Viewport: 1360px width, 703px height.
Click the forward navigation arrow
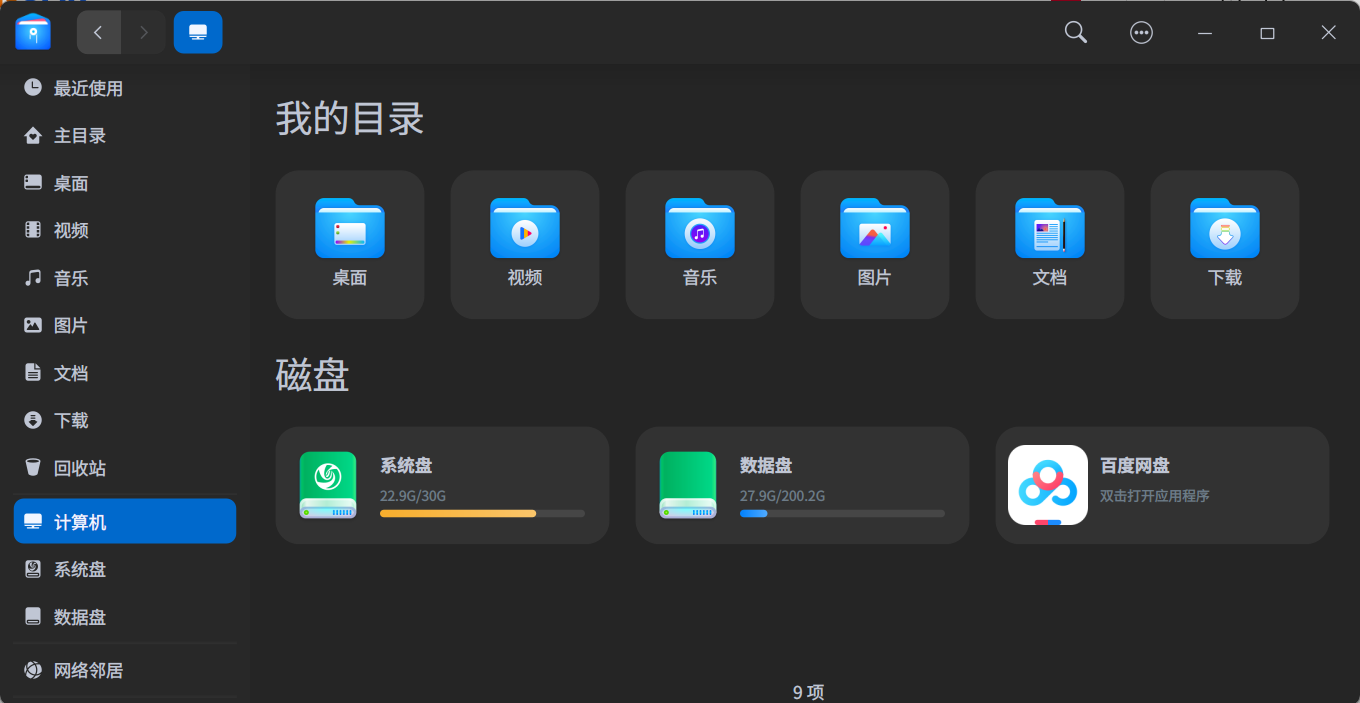pos(143,31)
